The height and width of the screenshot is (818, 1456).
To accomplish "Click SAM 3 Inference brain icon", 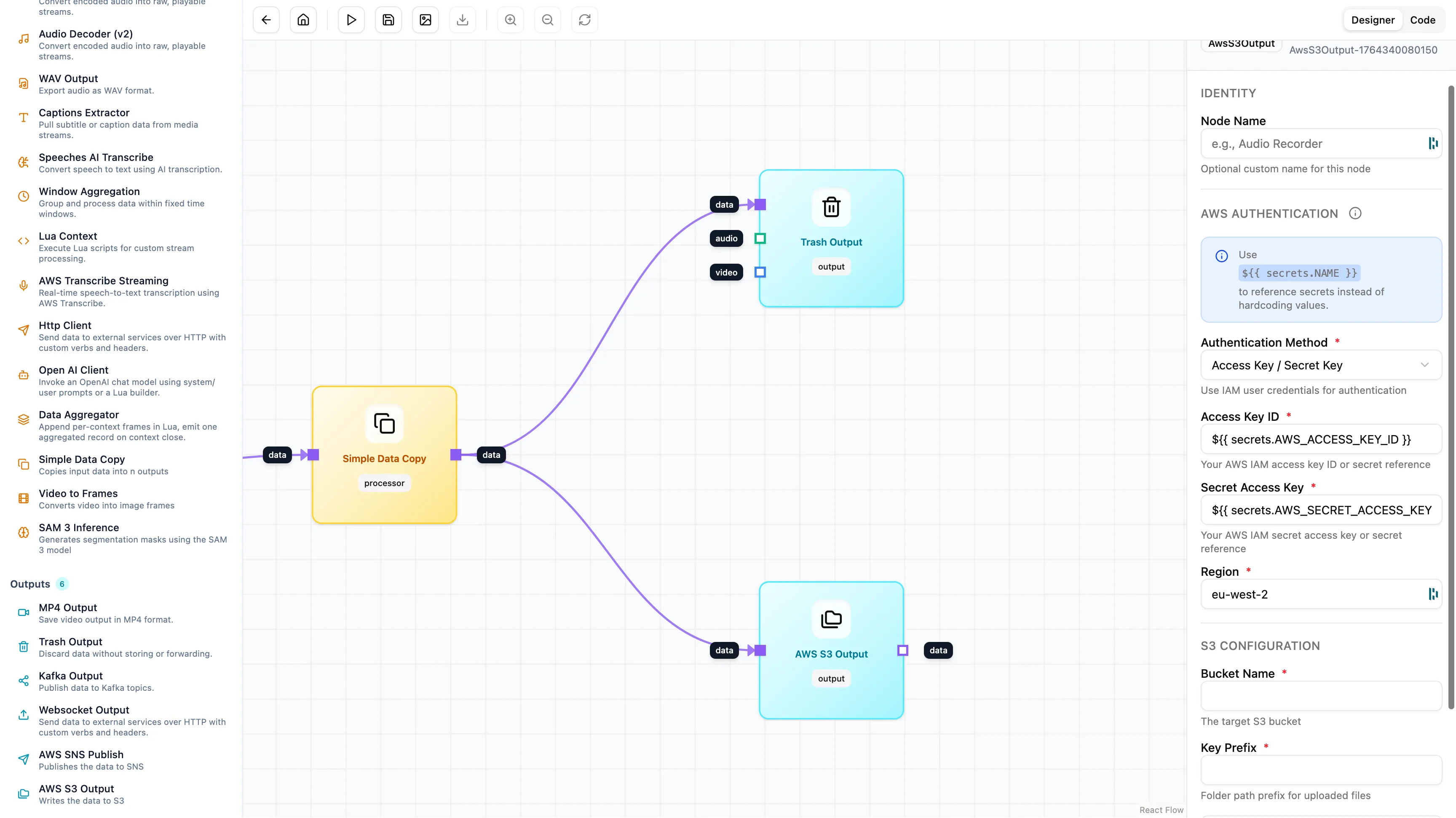I will pyautogui.click(x=23, y=533).
